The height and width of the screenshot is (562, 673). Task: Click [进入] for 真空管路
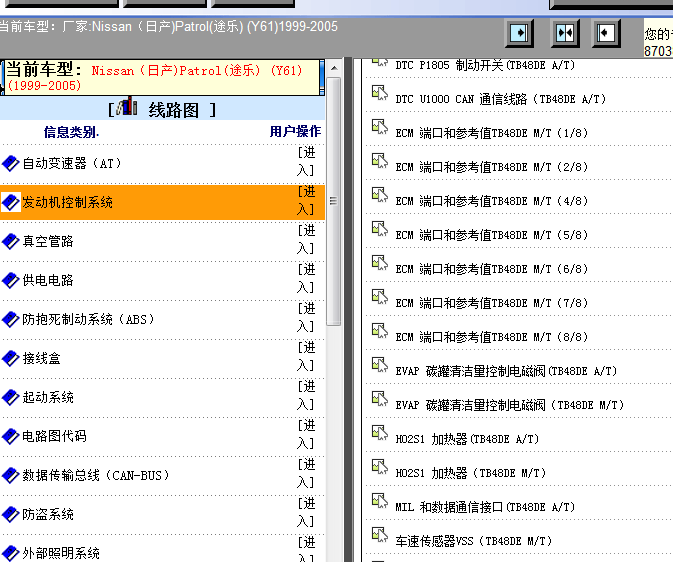(306, 240)
